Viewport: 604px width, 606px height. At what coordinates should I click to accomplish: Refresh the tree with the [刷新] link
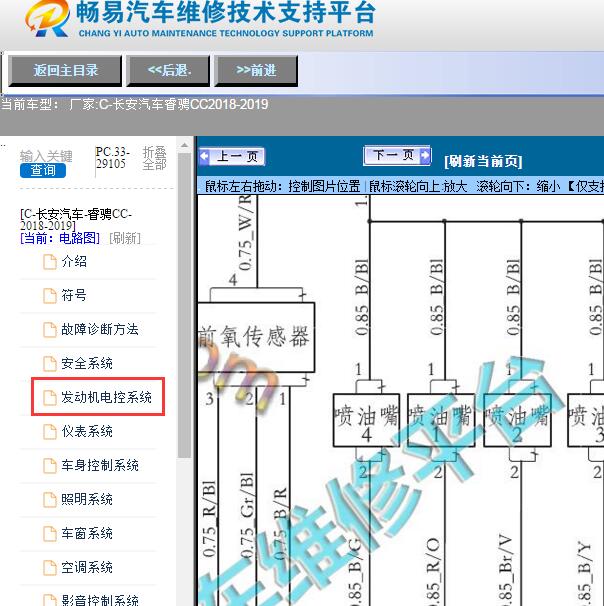[125, 238]
